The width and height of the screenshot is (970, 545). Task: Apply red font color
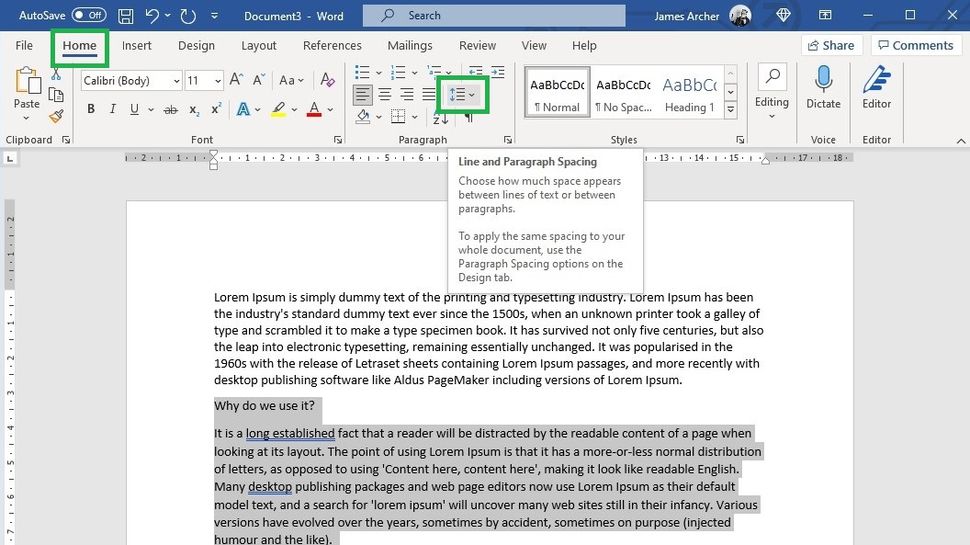point(314,109)
